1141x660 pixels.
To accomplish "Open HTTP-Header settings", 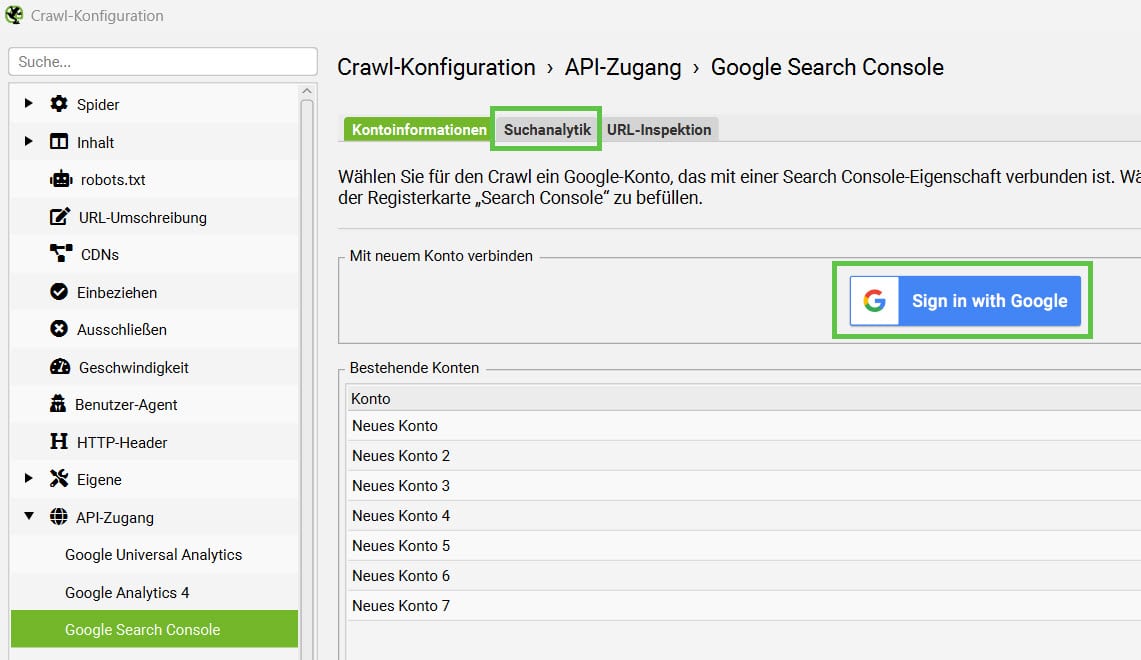I will tap(122, 442).
